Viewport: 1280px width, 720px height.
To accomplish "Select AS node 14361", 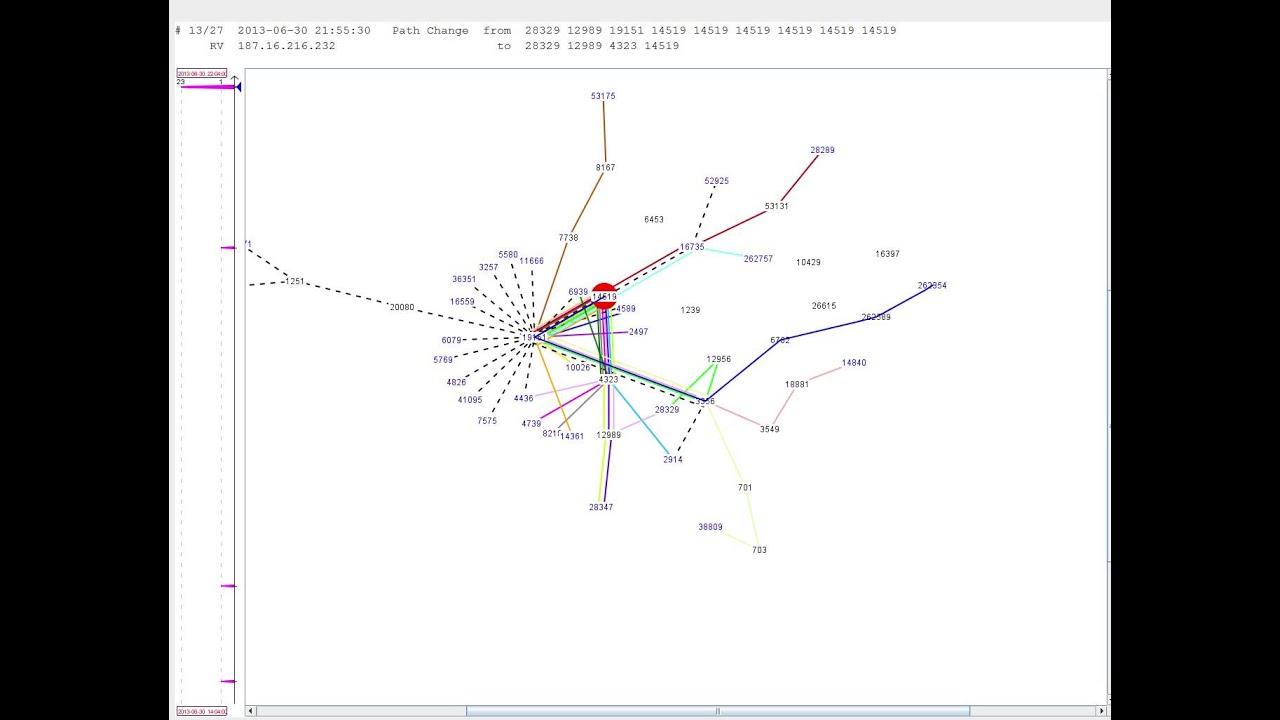I will pyautogui.click(x=572, y=436).
